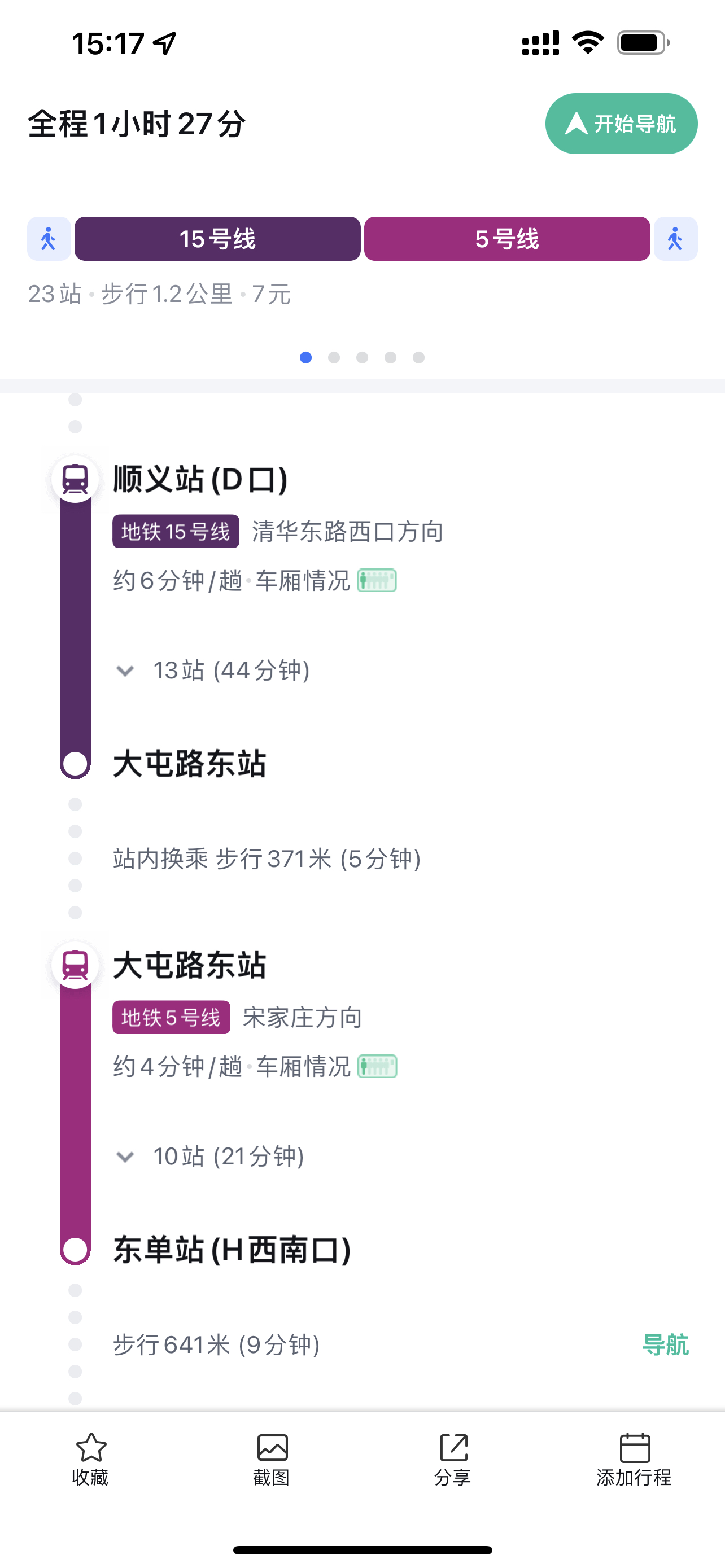Image resolution: width=725 pixels, height=1568 pixels.
Task: Tap the 分享 share icon
Action: pos(453,1448)
